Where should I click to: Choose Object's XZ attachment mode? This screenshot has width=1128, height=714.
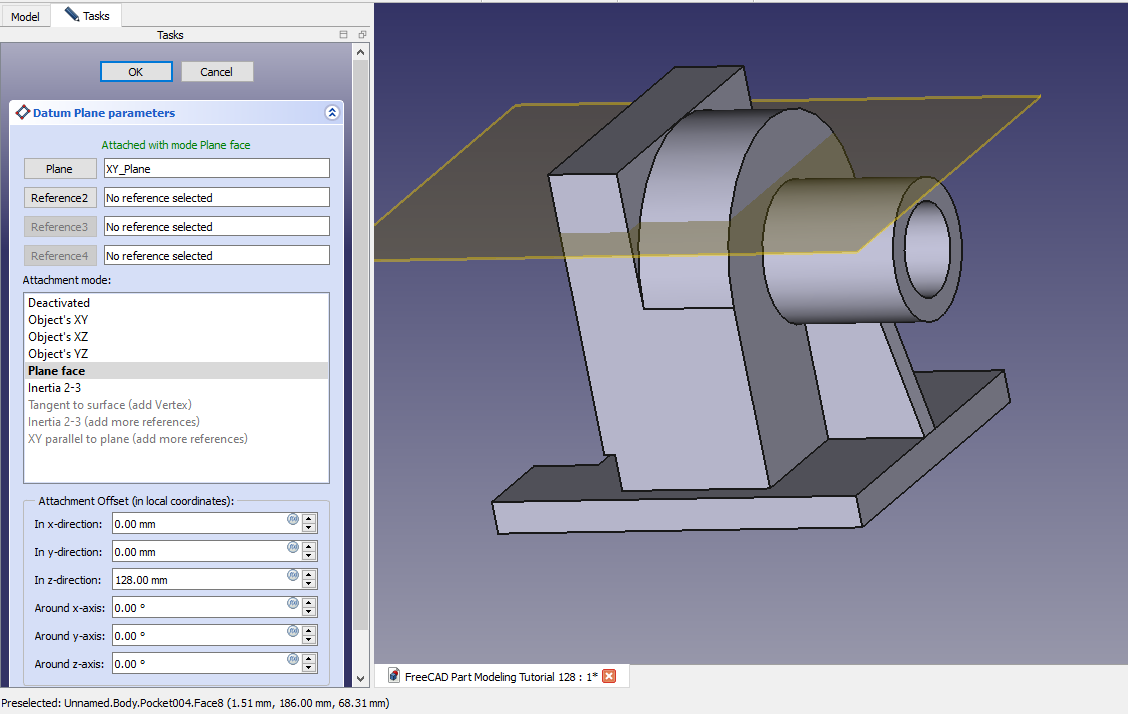point(58,337)
